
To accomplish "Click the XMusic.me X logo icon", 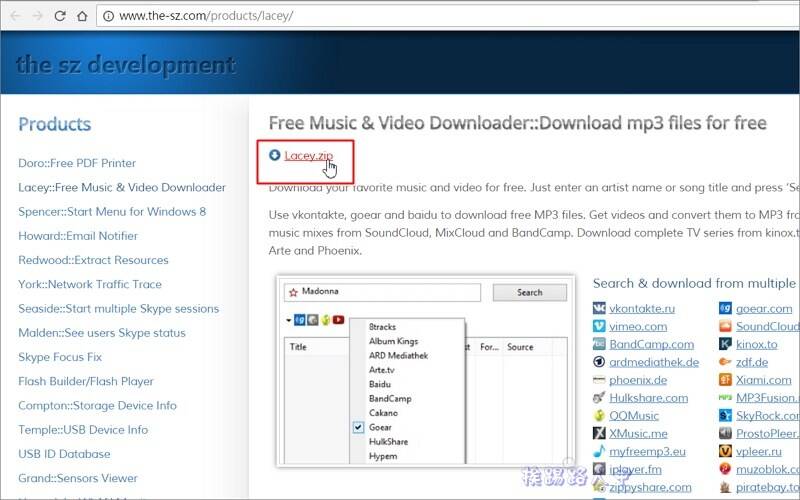I will coord(599,433).
